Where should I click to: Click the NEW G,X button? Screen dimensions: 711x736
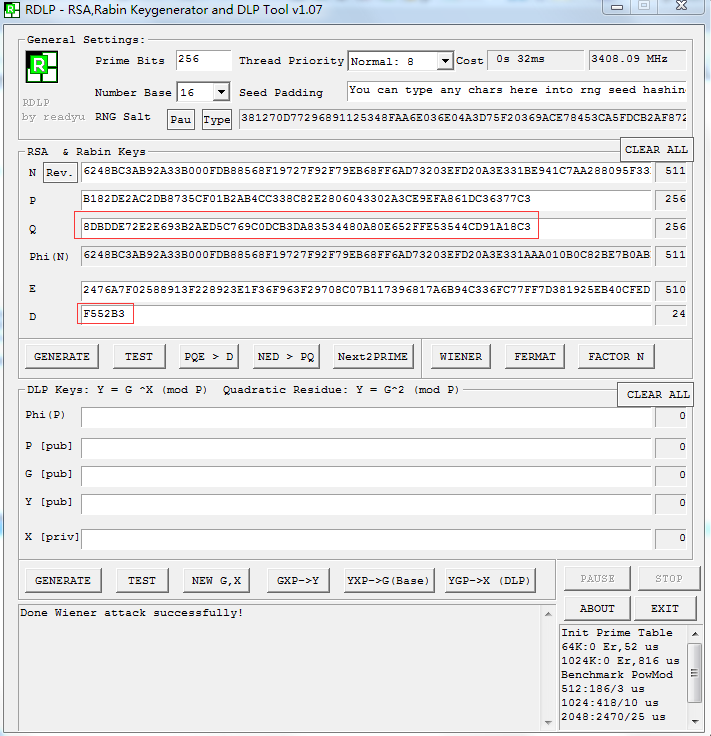click(216, 581)
